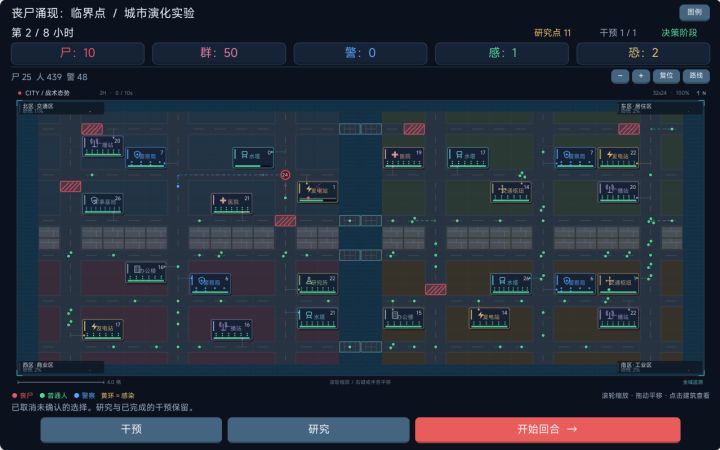Select west district police station numbered 4
The height and width of the screenshot is (450, 720).
click(x=210, y=284)
